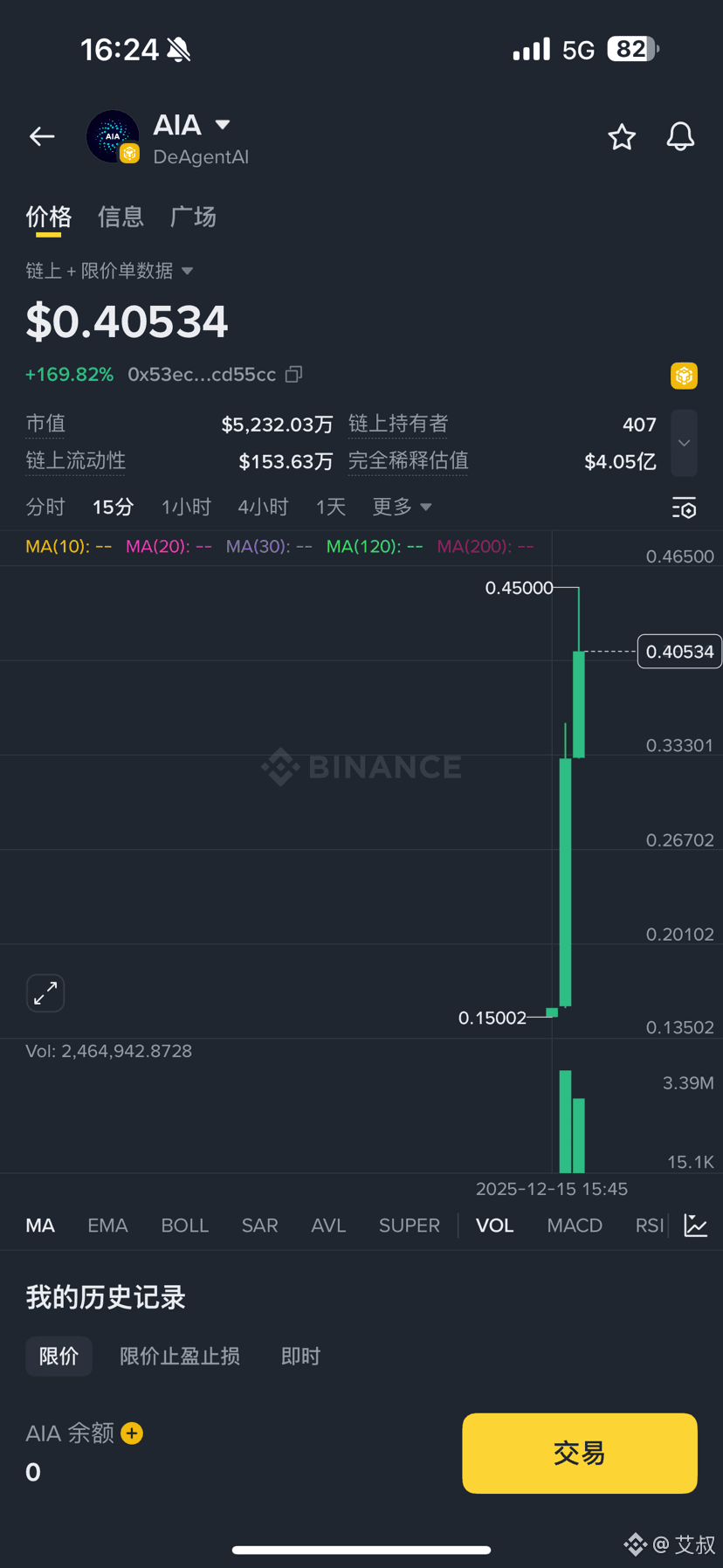Tap the back arrow icon
Image resolution: width=723 pixels, height=1568 pixels.
point(42,136)
